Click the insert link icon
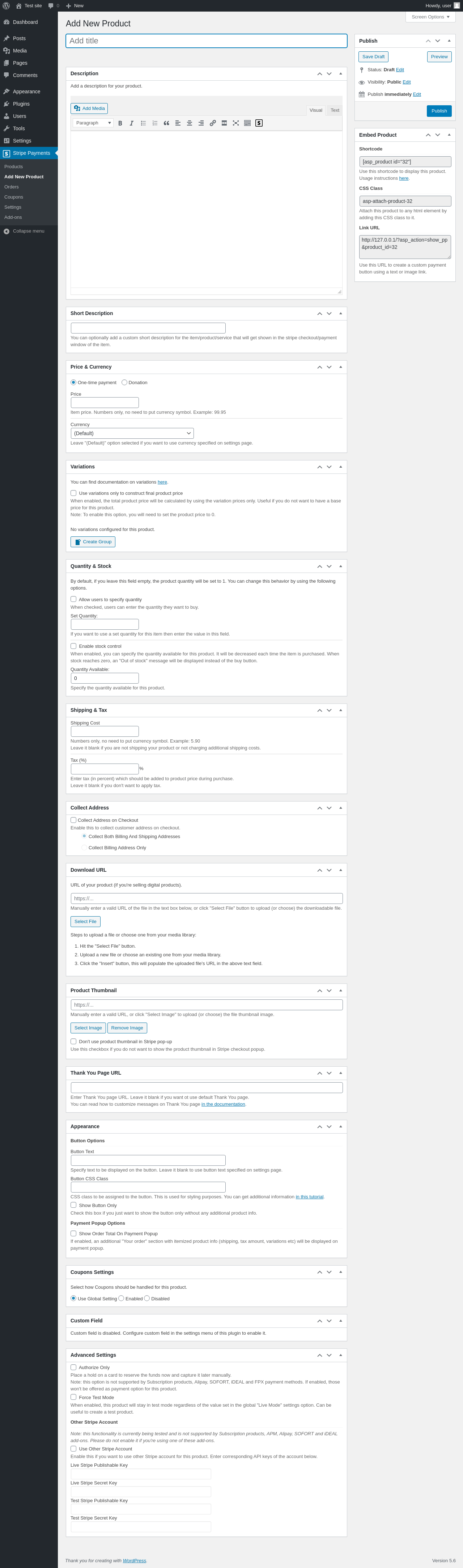463x1568 pixels. (x=212, y=123)
